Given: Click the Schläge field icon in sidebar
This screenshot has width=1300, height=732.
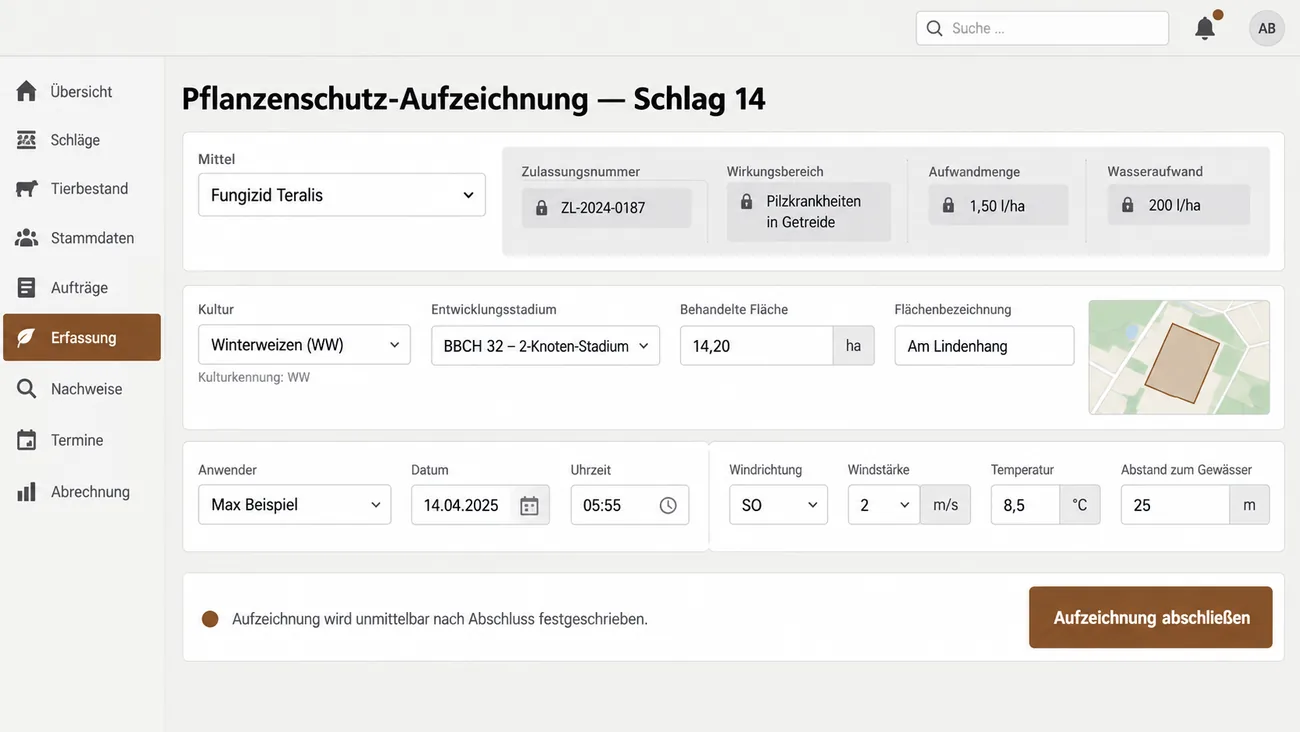Looking at the screenshot, I should point(27,140).
